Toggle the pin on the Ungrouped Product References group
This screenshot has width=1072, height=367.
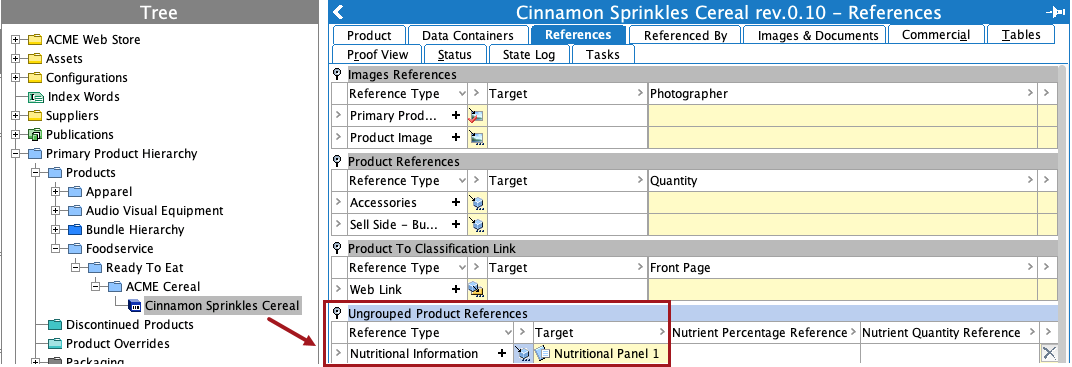click(x=337, y=313)
